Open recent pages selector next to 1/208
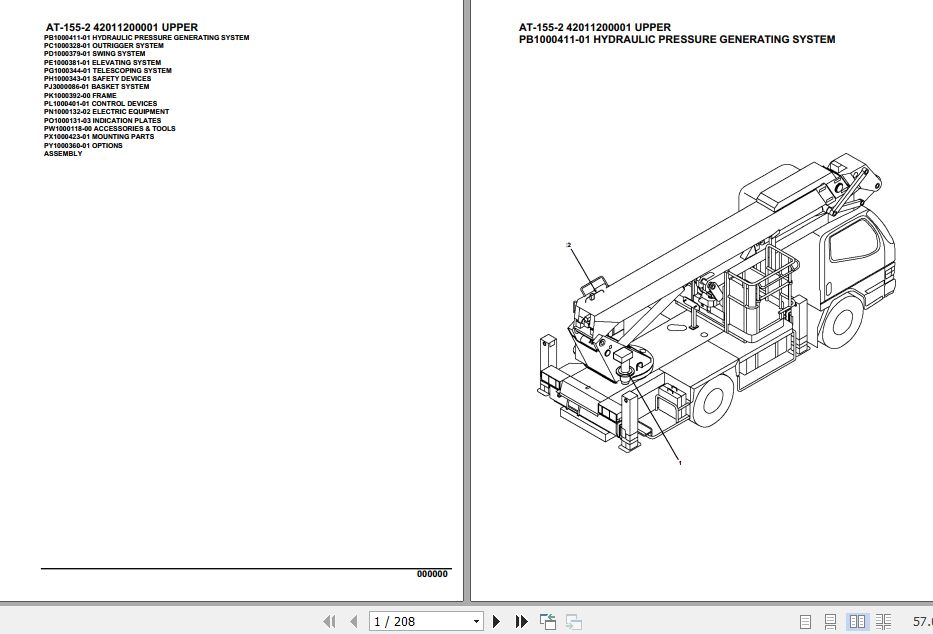This screenshot has height=634, width=933. point(475,621)
